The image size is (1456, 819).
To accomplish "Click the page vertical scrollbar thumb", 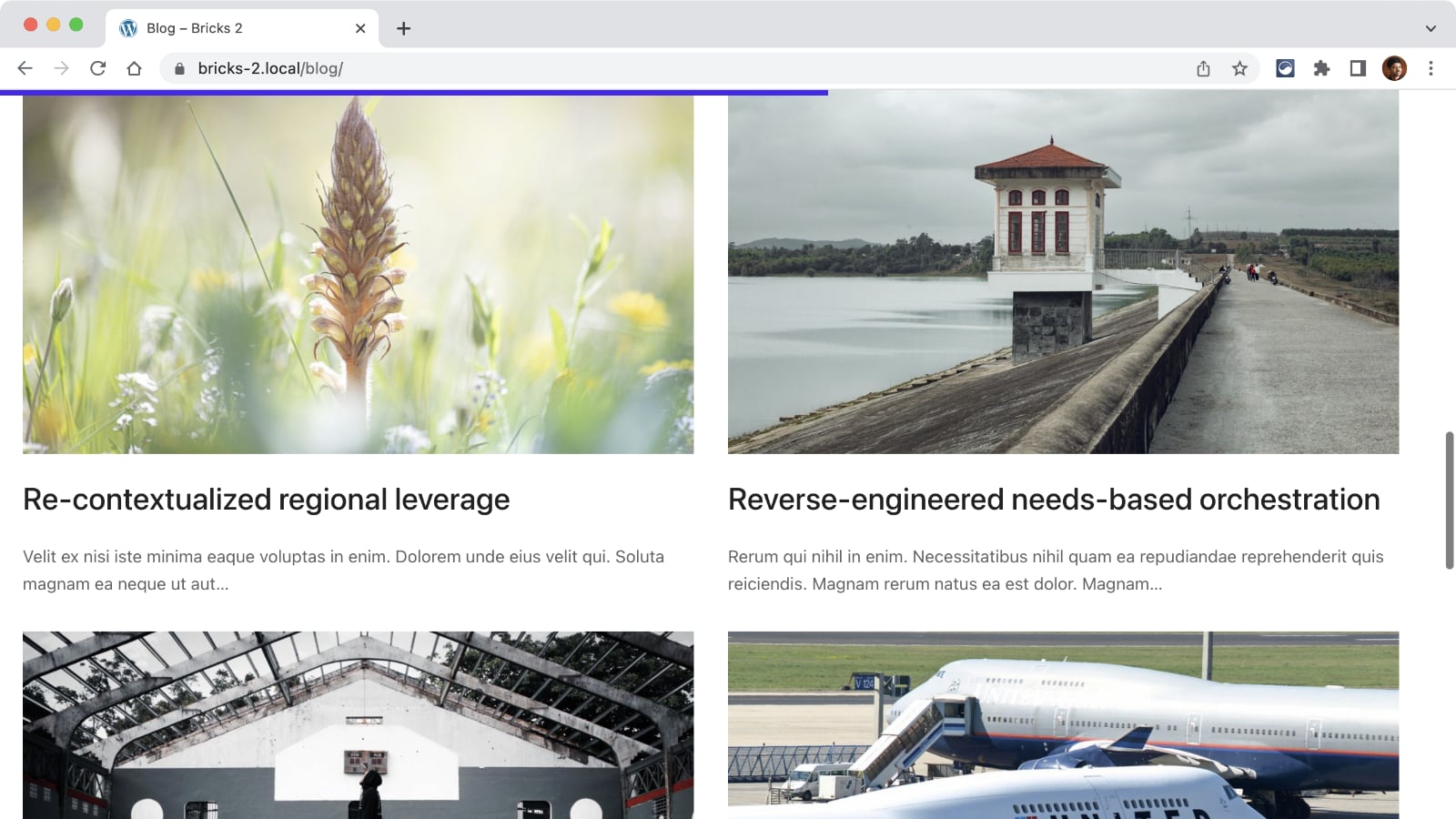I will click(x=1449, y=500).
